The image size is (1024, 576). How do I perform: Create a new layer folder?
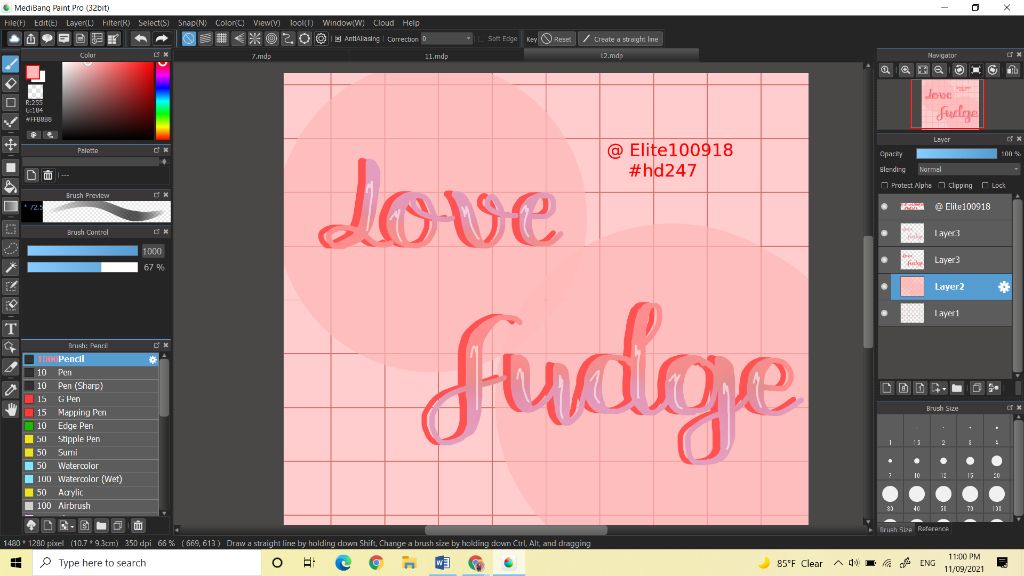[x=957, y=388]
